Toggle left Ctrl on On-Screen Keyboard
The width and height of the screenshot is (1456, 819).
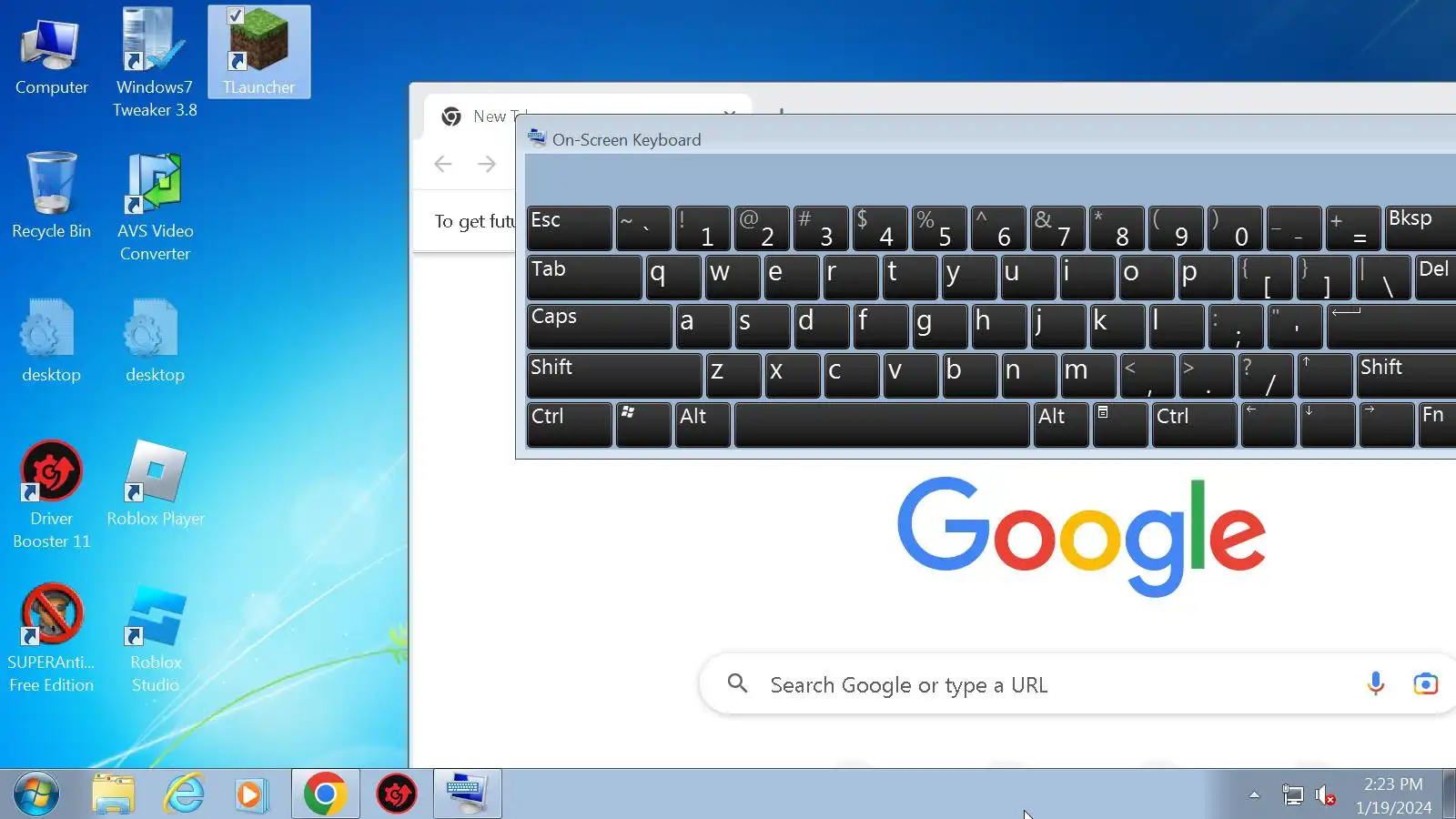click(x=569, y=425)
